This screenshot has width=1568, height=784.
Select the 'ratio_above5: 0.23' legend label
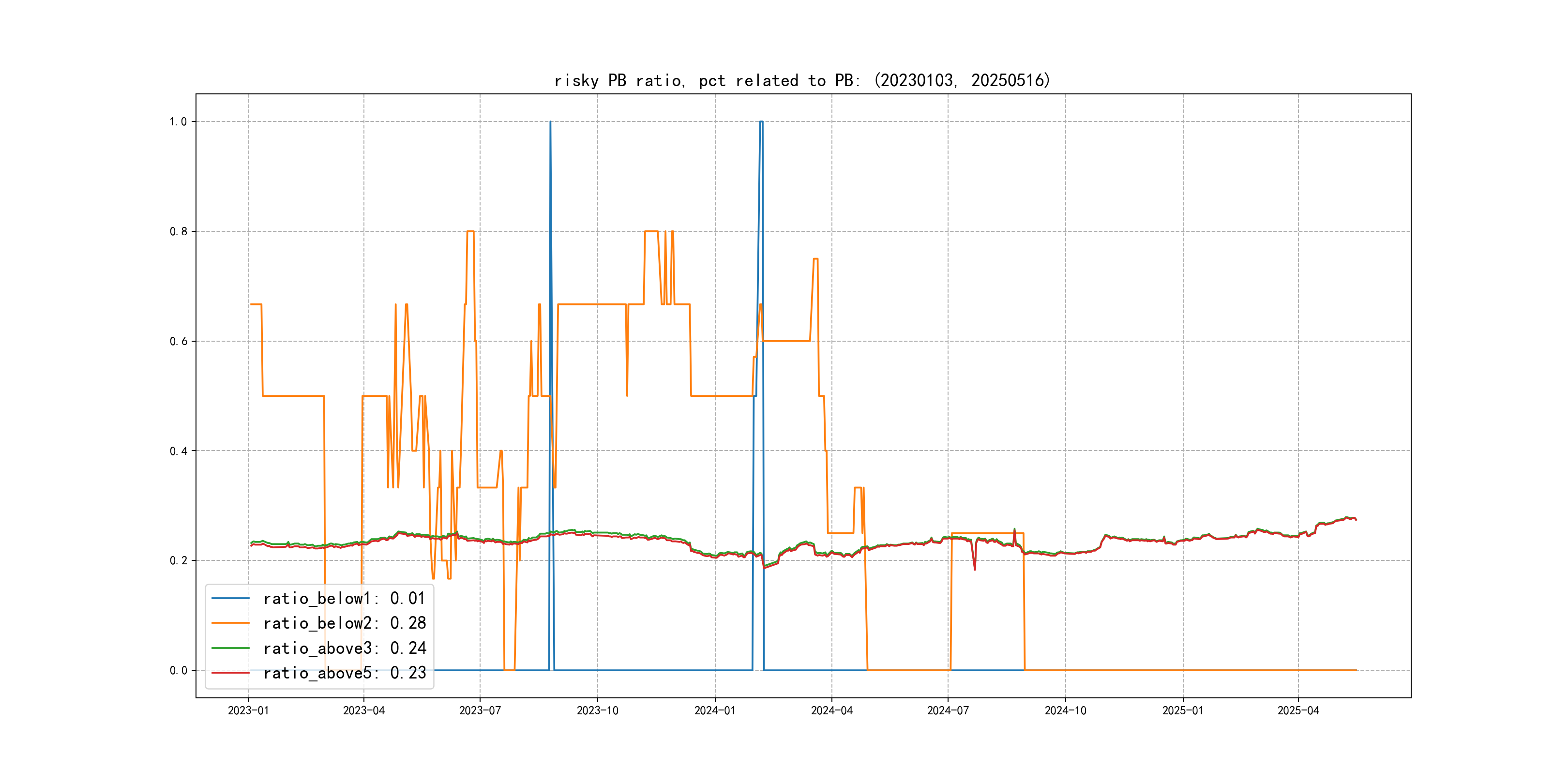coord(344,673)
